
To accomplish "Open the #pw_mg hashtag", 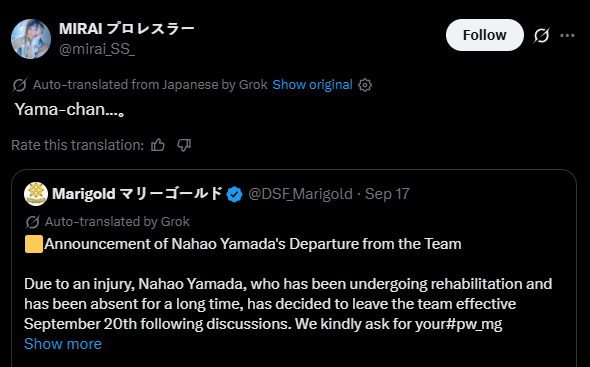I will point(474,324).
